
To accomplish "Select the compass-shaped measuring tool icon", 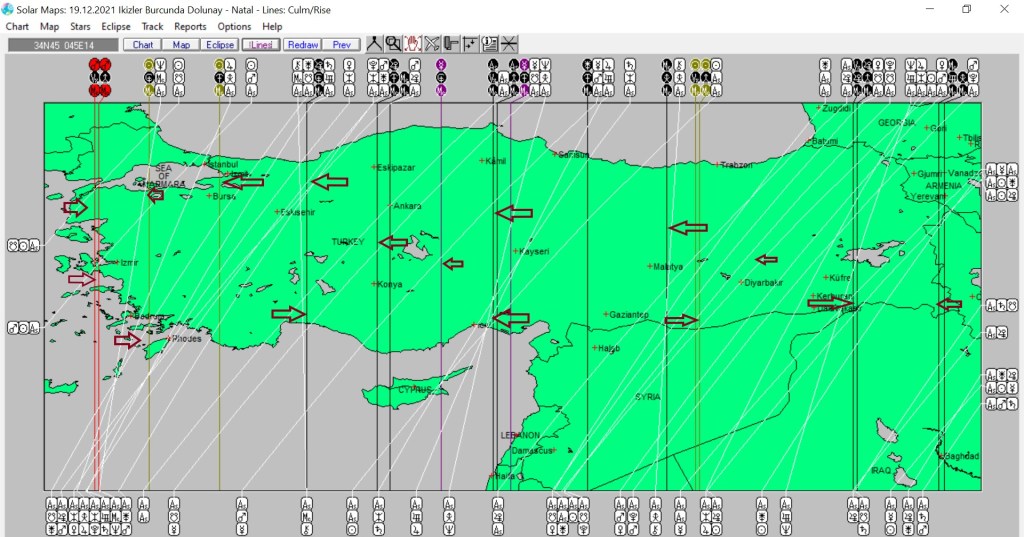I will (375, 44).
